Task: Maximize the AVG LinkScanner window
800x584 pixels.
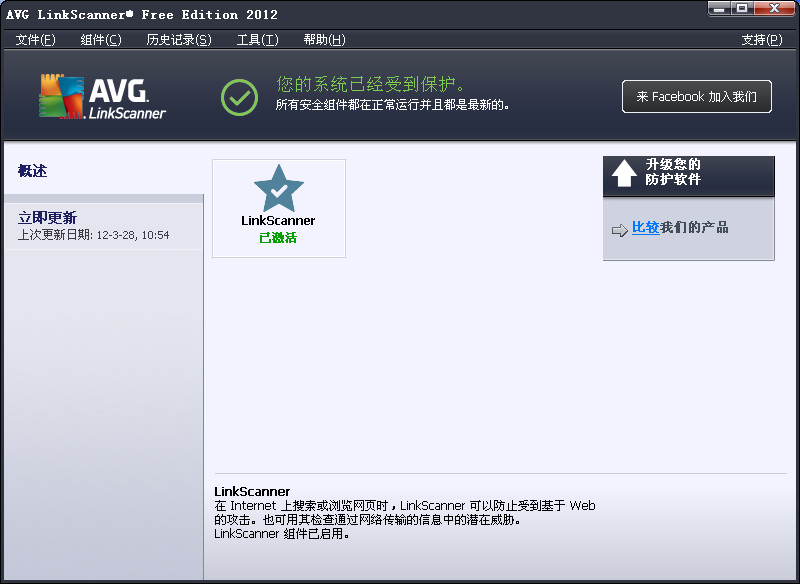Action: click(742, 8)
